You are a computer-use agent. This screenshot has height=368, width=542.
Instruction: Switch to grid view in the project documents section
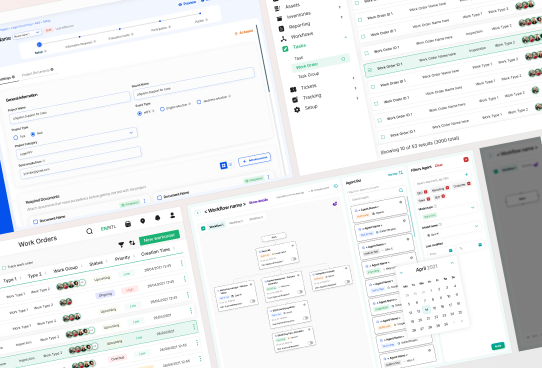point(224,166)
